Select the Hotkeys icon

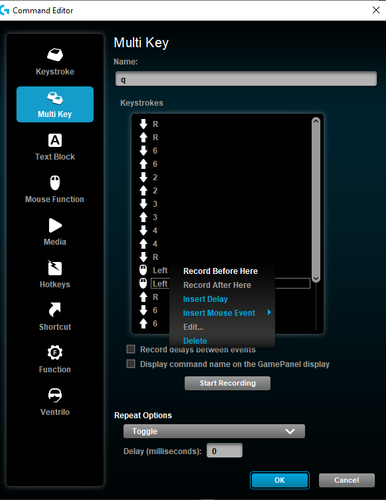pyautogui.click(x=55, y=268)
